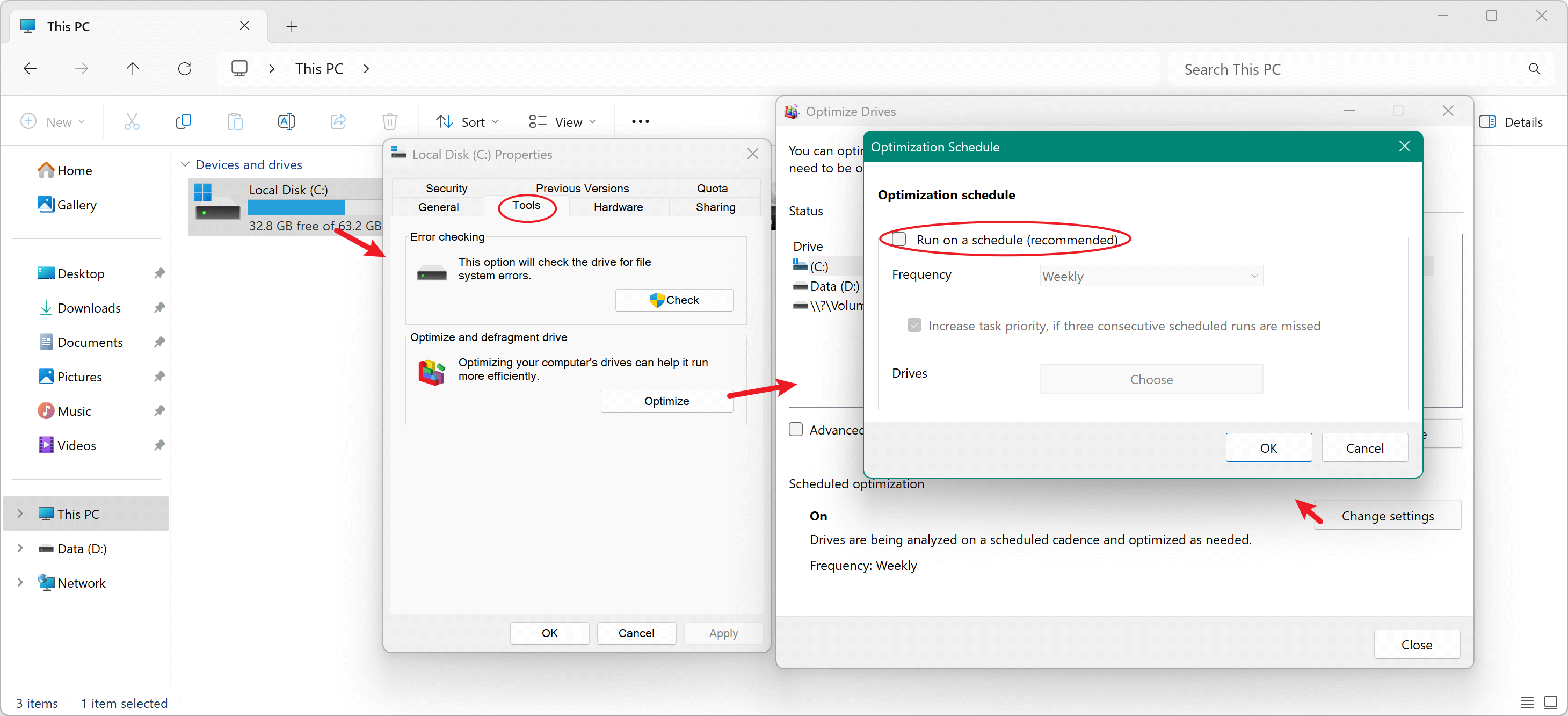
Task: Click the Delete trash icon
Action: point(389,122)
